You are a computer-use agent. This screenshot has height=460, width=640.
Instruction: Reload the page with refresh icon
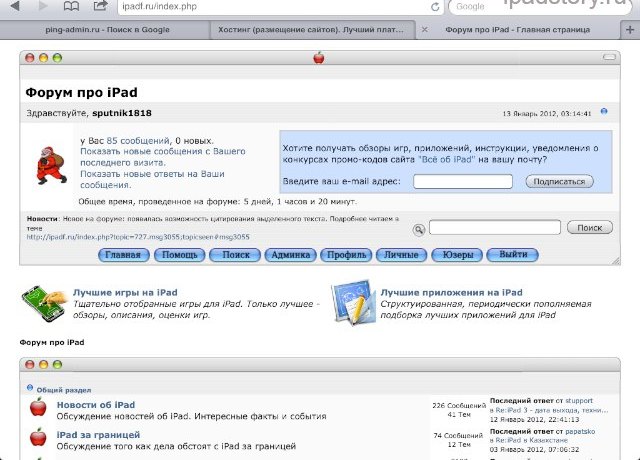point(435,7)
